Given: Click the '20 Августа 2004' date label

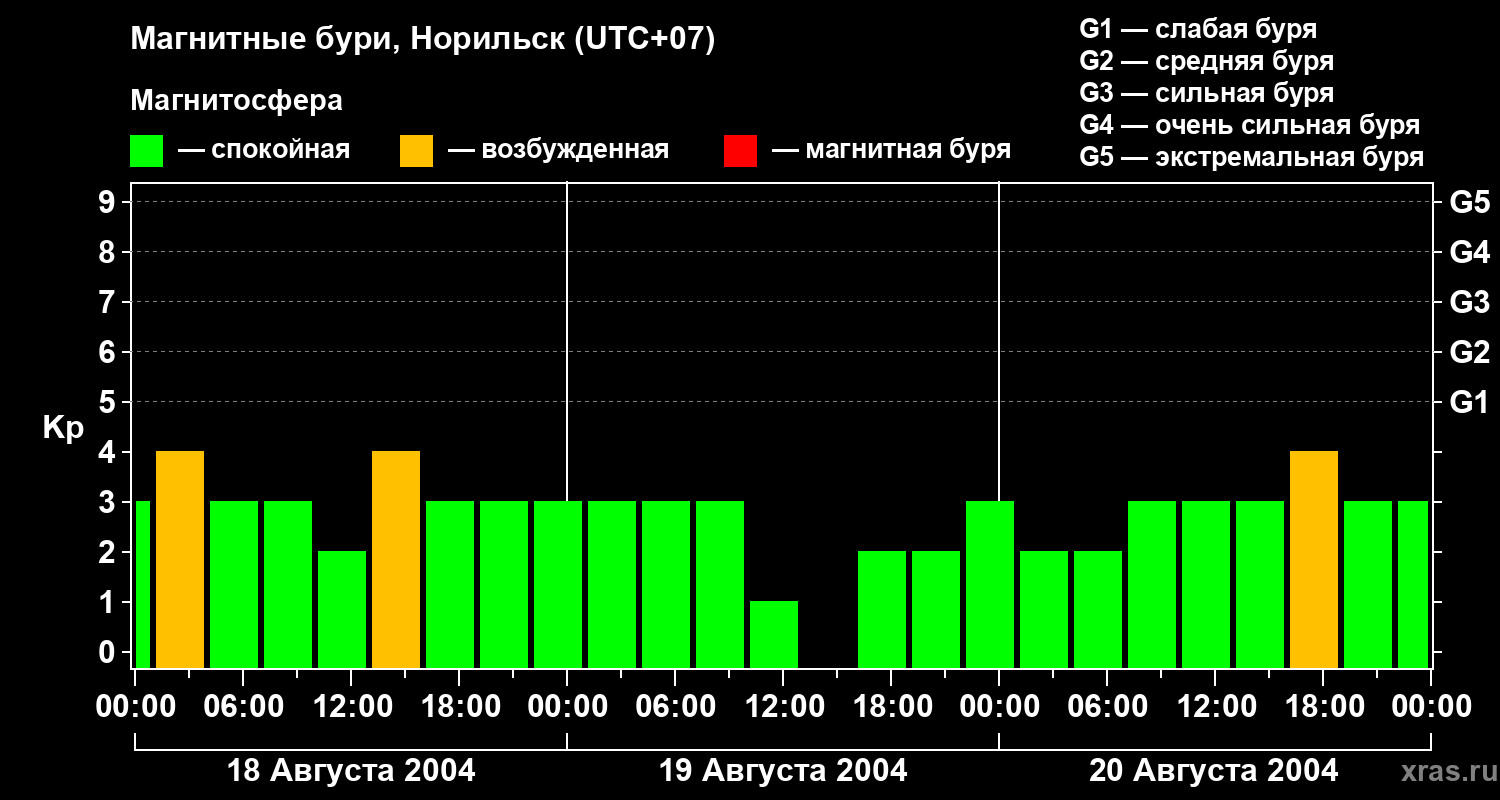Looking at the screenshot, I should (1214, 771).
